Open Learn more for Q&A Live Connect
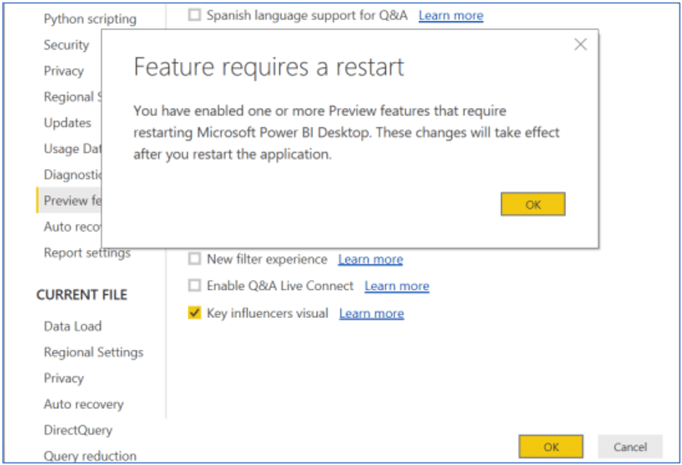Image resolution: width=682 pixels, height=465 pixels. (396, 286)
